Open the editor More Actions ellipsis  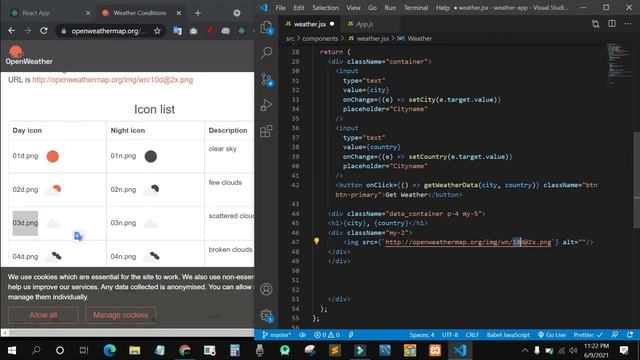[x=627, y=24]
